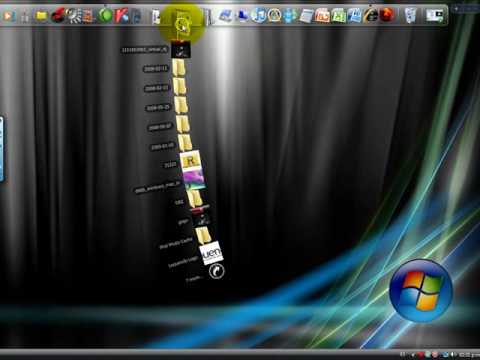The height and width of the screenshot is (360, 480).
Task: Click the circular arrow icon at stack bottom
Action: [x=217, y=271]
